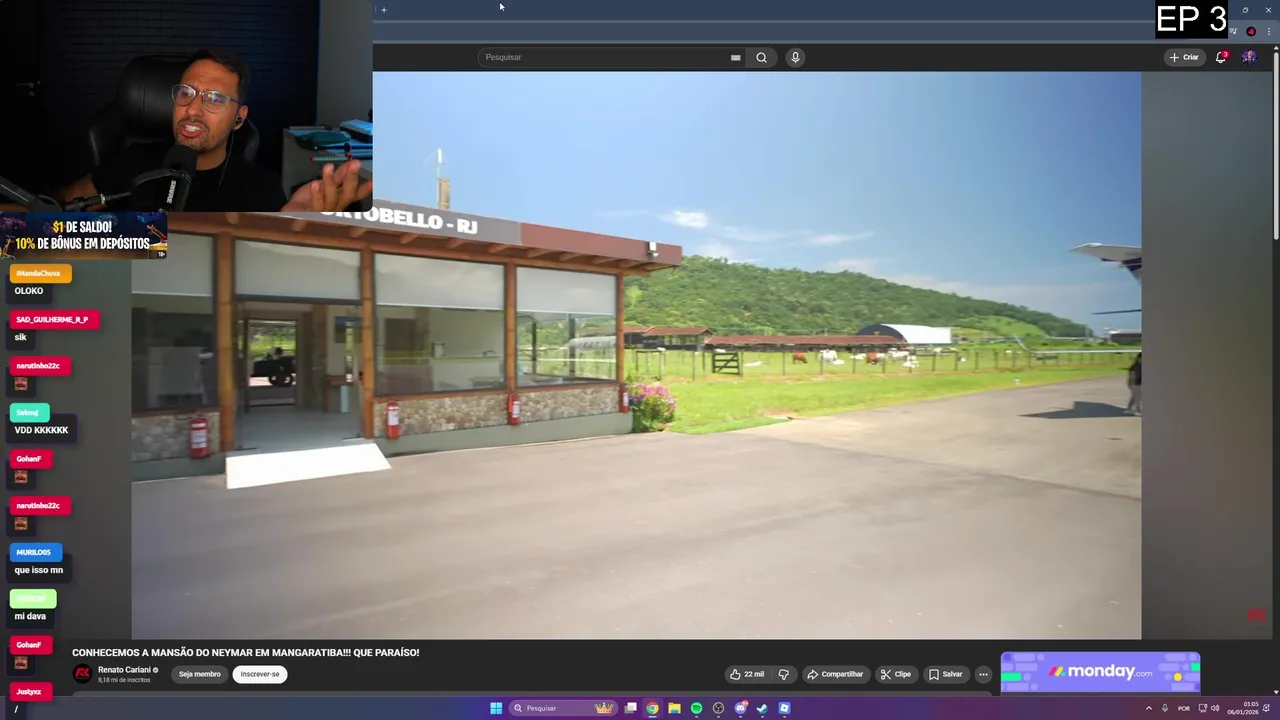Click the Salvar bookmark button
The height and width of the screenshot is (720, 1280).
pos(945,674)
